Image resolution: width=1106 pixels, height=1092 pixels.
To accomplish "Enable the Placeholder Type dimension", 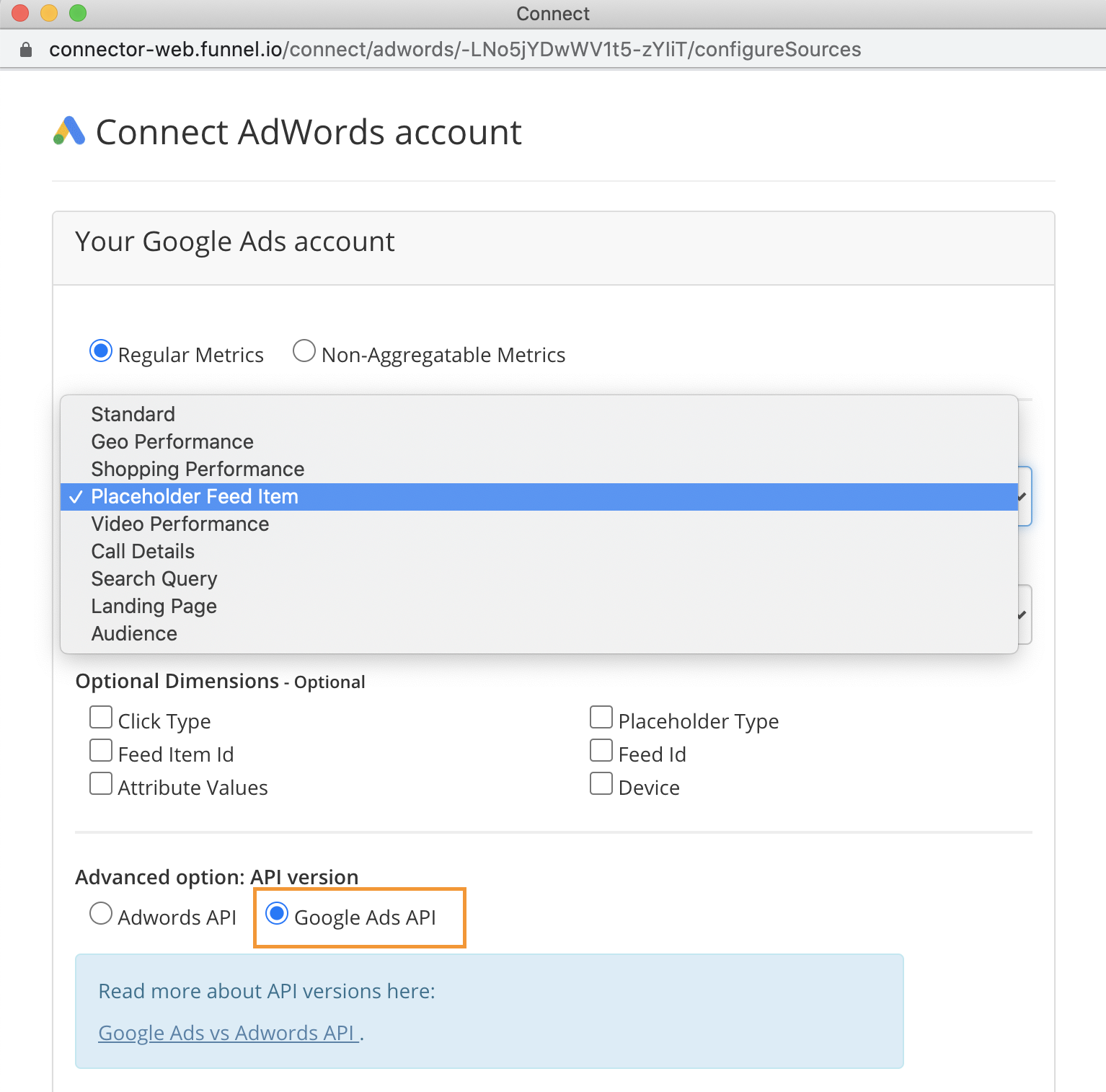I will pyautogui.click(x=601, y=718).
